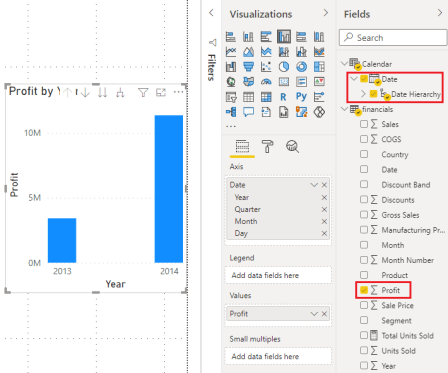The width and height of the screenshot is (448, 373).
Task: Collapse the financials table
Action: click(345, 109)
